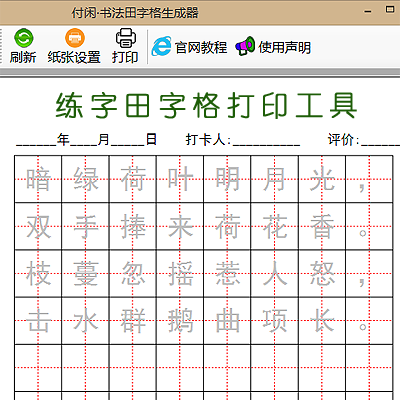Click the year blank before 年
This screenshot has width=400, height=400.
36,145
